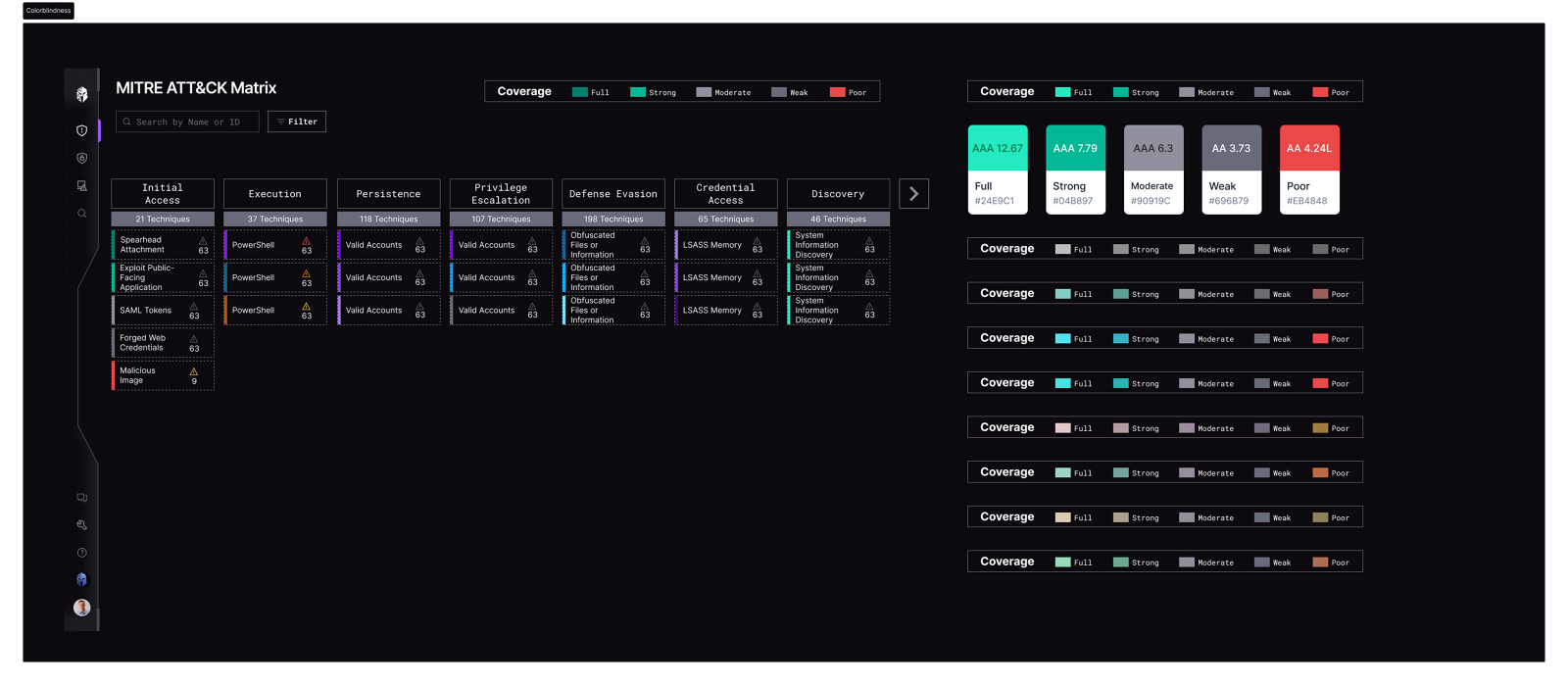Select the Privilege Escalation column header
Viewport: 1568px width, 685px height.
tap(501, 194)
